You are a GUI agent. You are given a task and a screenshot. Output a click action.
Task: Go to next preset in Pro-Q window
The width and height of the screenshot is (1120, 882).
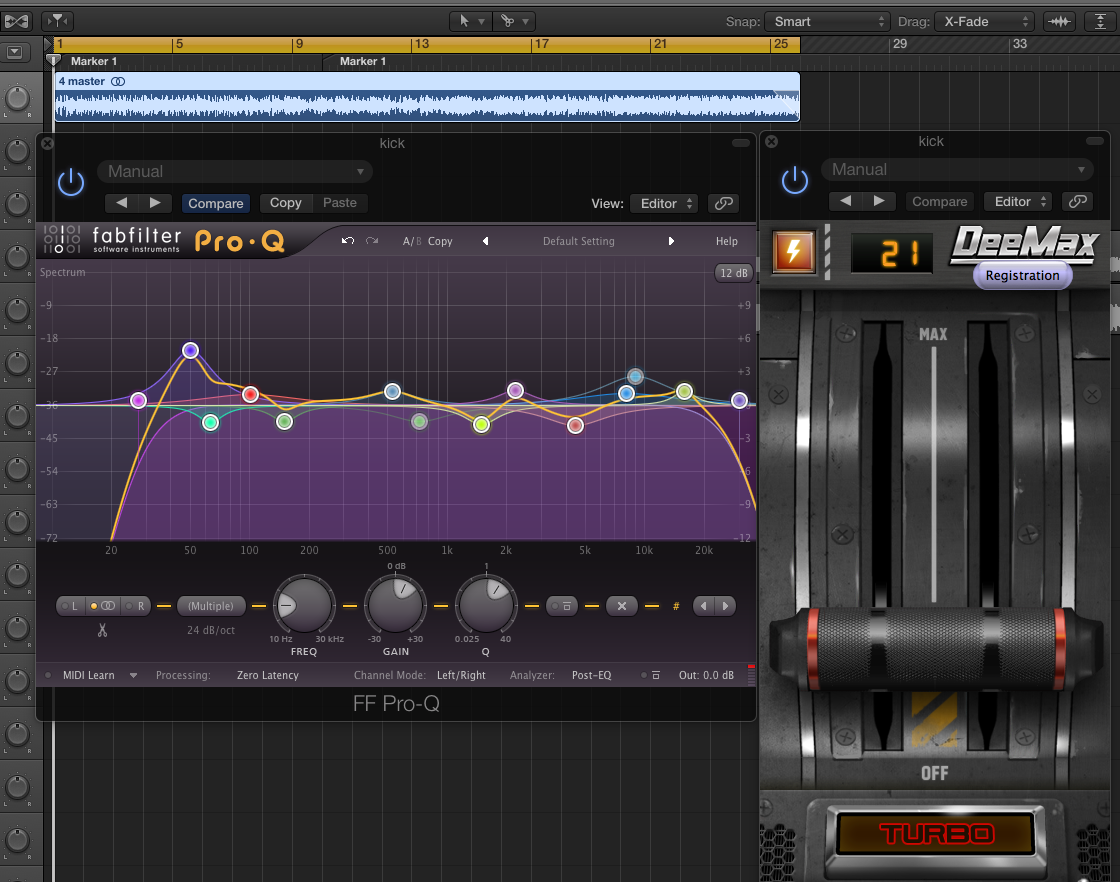click(155, 203)
